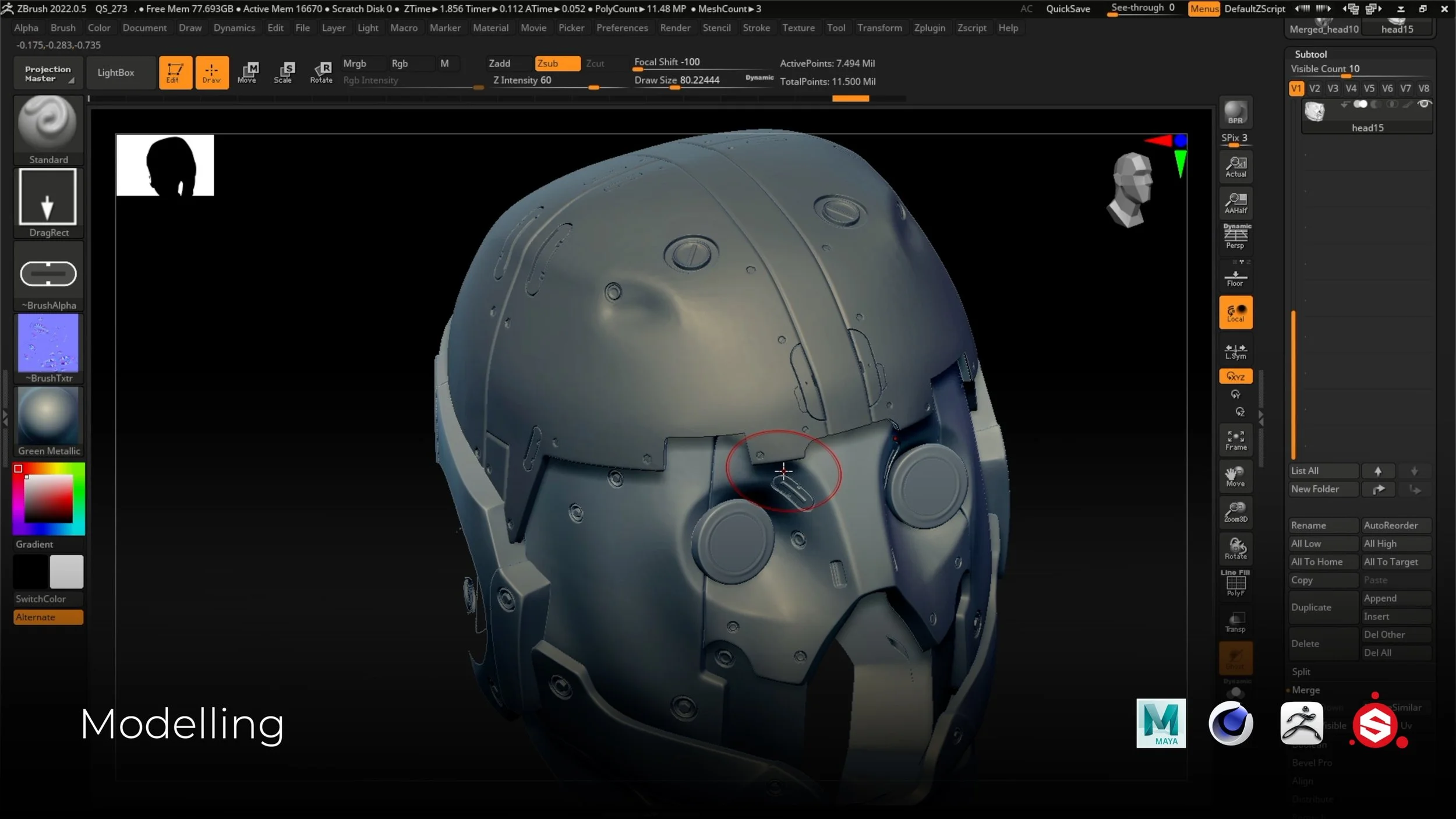Toggle the Zsub sculpt mode

click(x=557, y=63)
